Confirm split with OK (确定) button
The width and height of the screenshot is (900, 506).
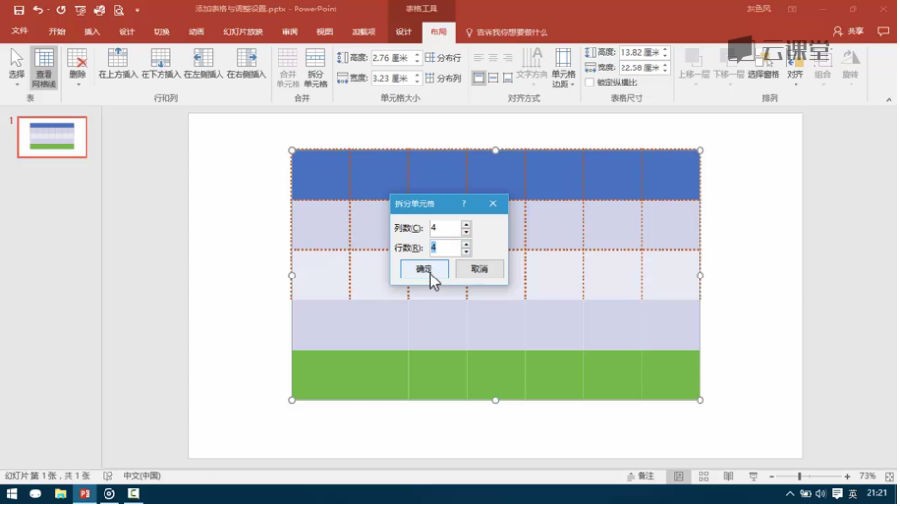pos(424,269)
